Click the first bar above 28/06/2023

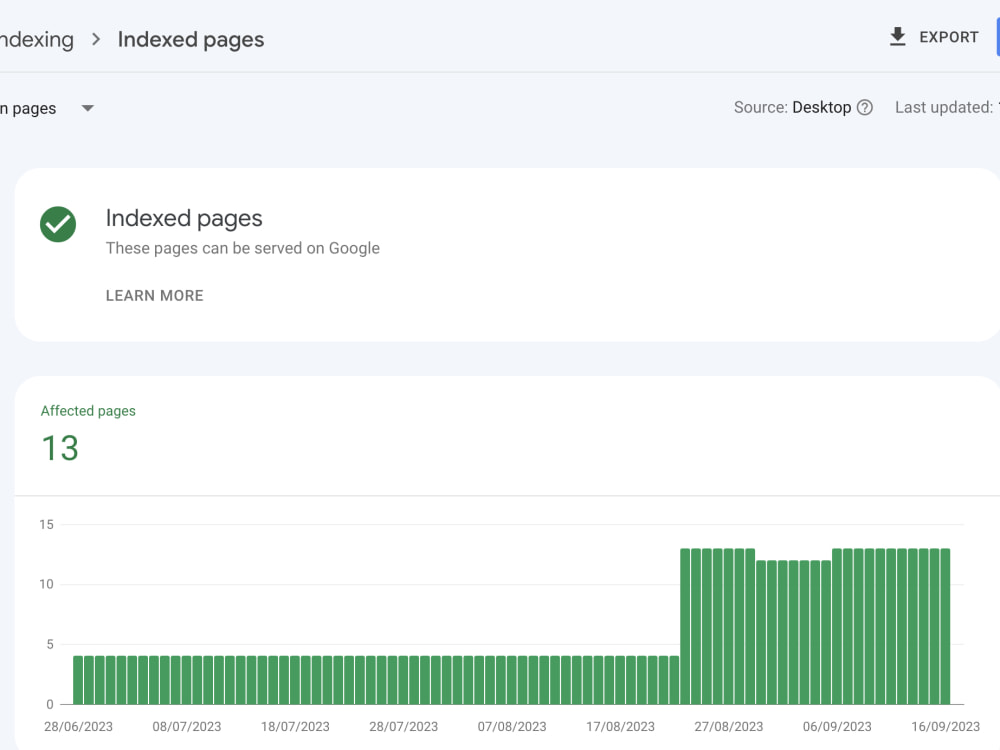[78, 680]
